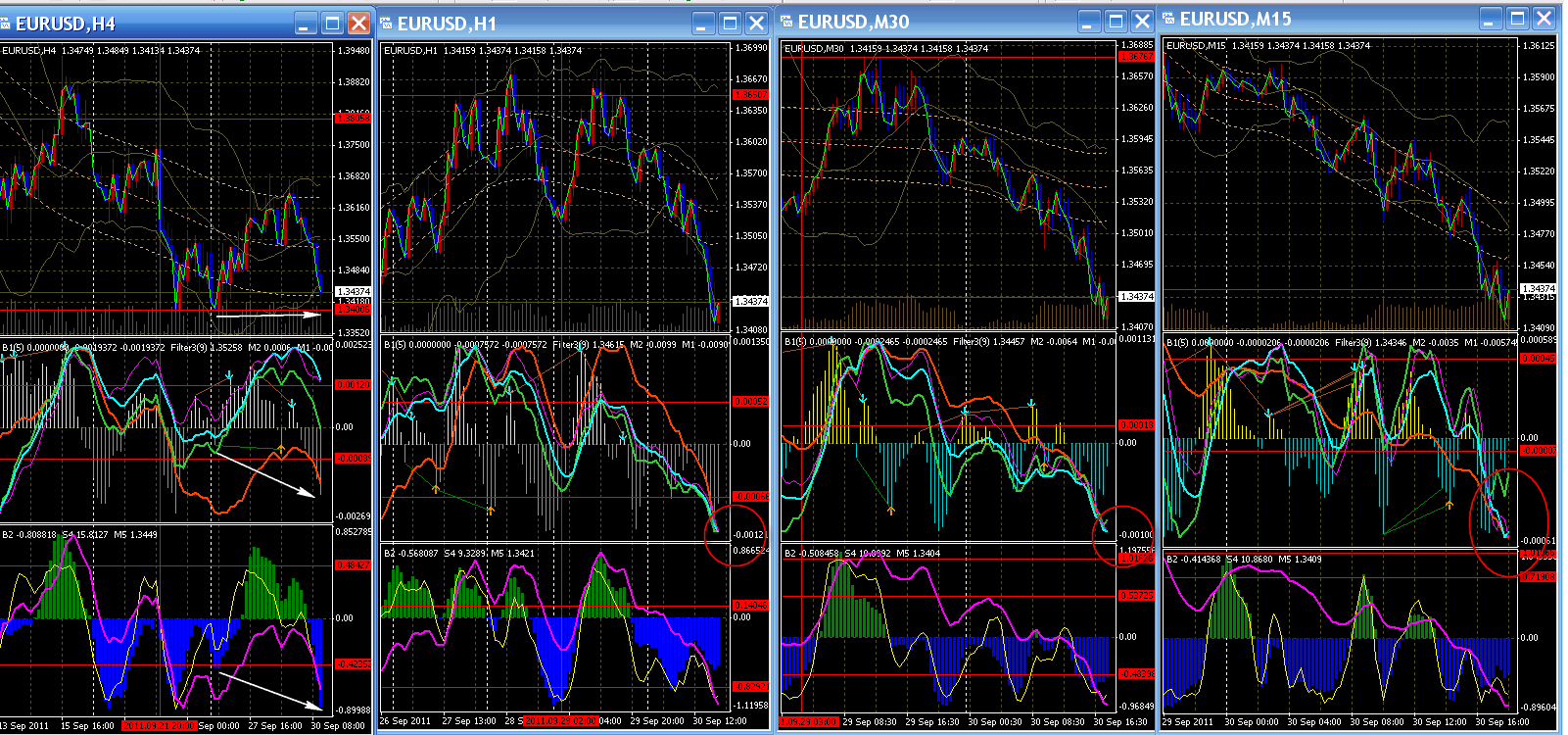Select the red 0.48427 level label in H4
1568x735 pixels.
tap(353, 565)
